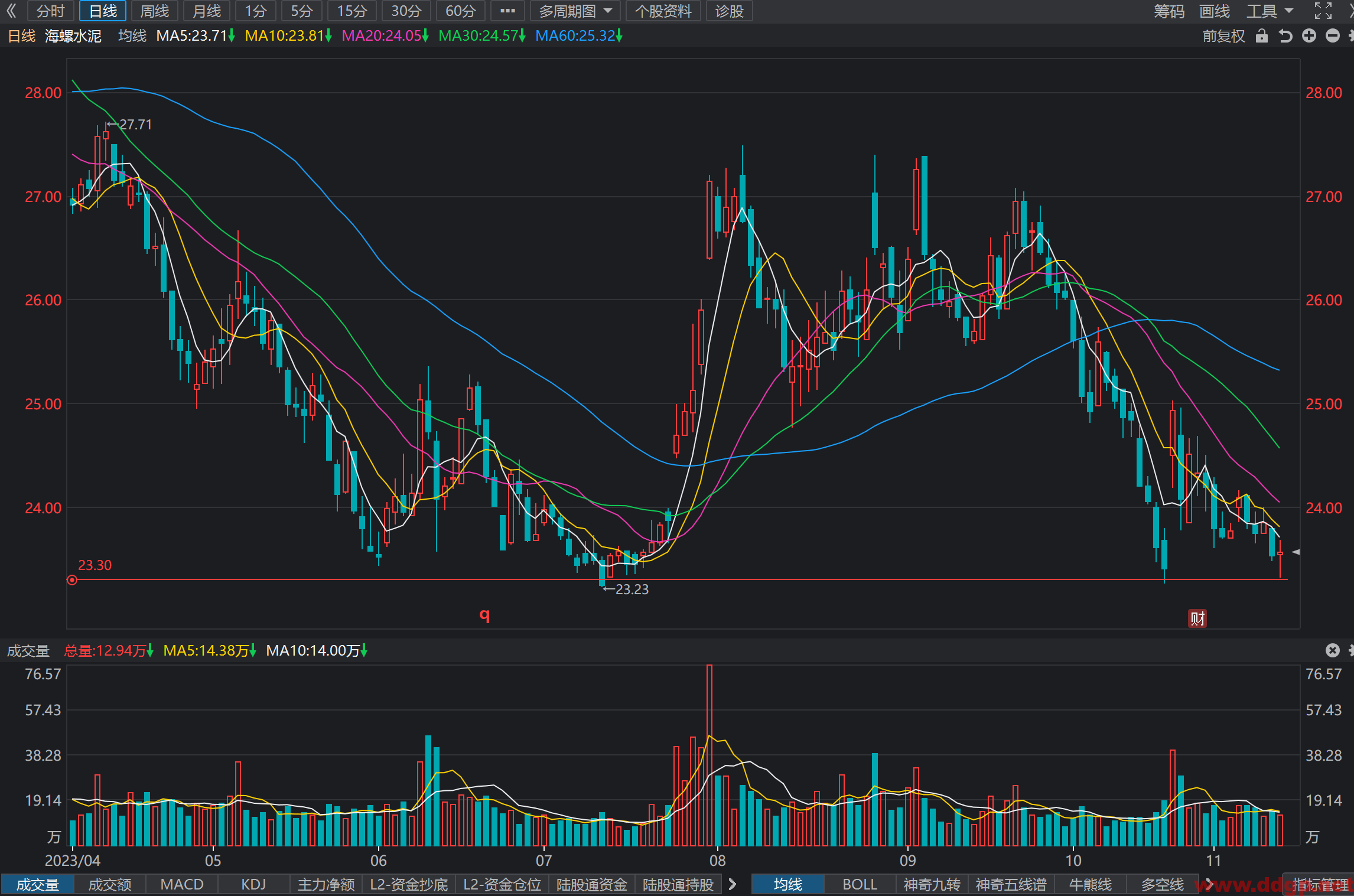This screenshot has height=896, width=1354.
Task: Click the red q marker icon
Action: (484, 615)
